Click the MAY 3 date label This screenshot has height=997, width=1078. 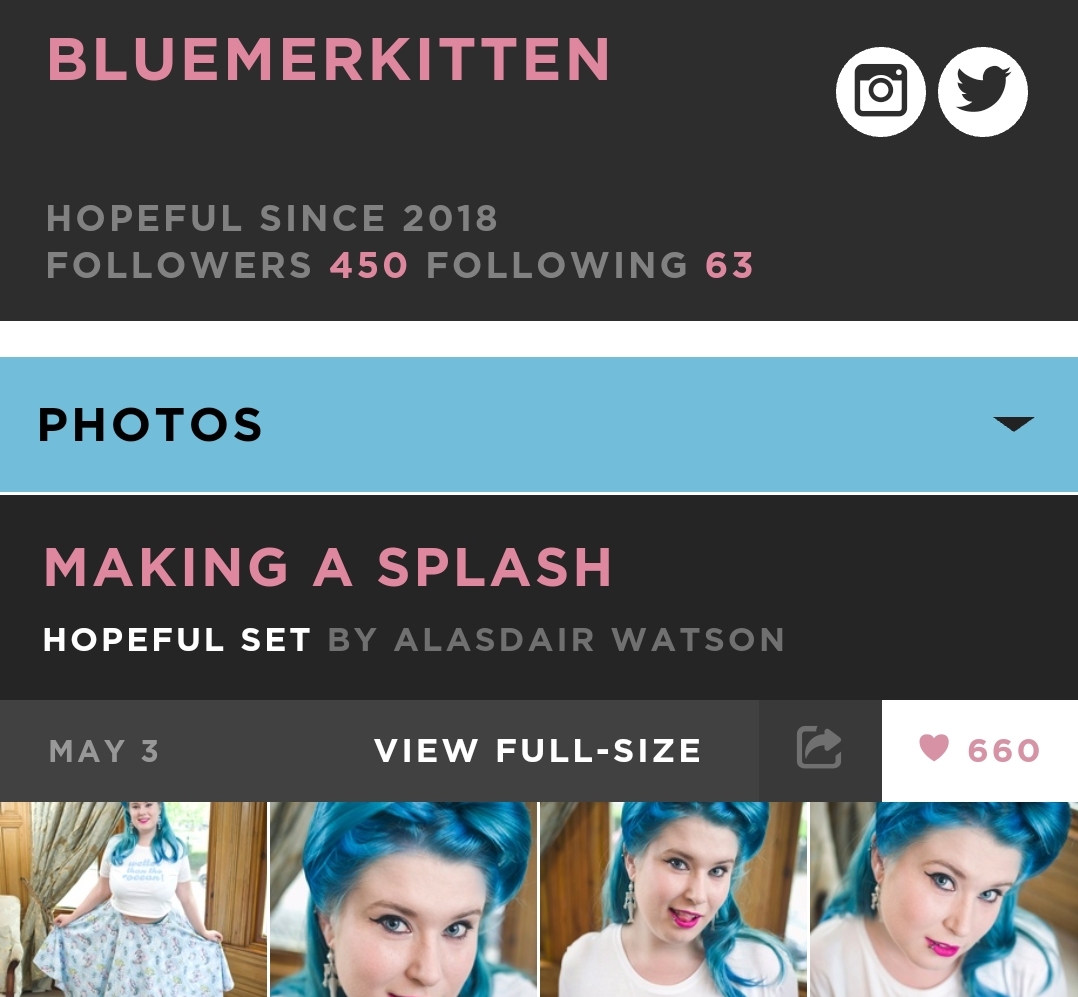pyautogui.click(x=104, y=751)
